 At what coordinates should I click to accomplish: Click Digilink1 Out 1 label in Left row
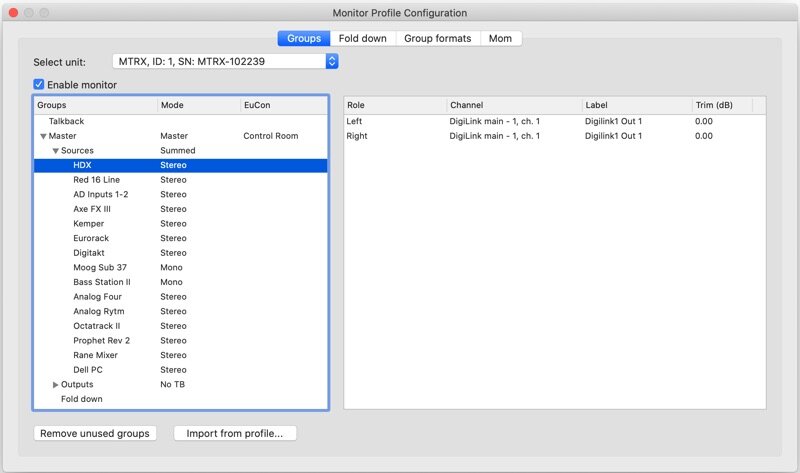613,121
